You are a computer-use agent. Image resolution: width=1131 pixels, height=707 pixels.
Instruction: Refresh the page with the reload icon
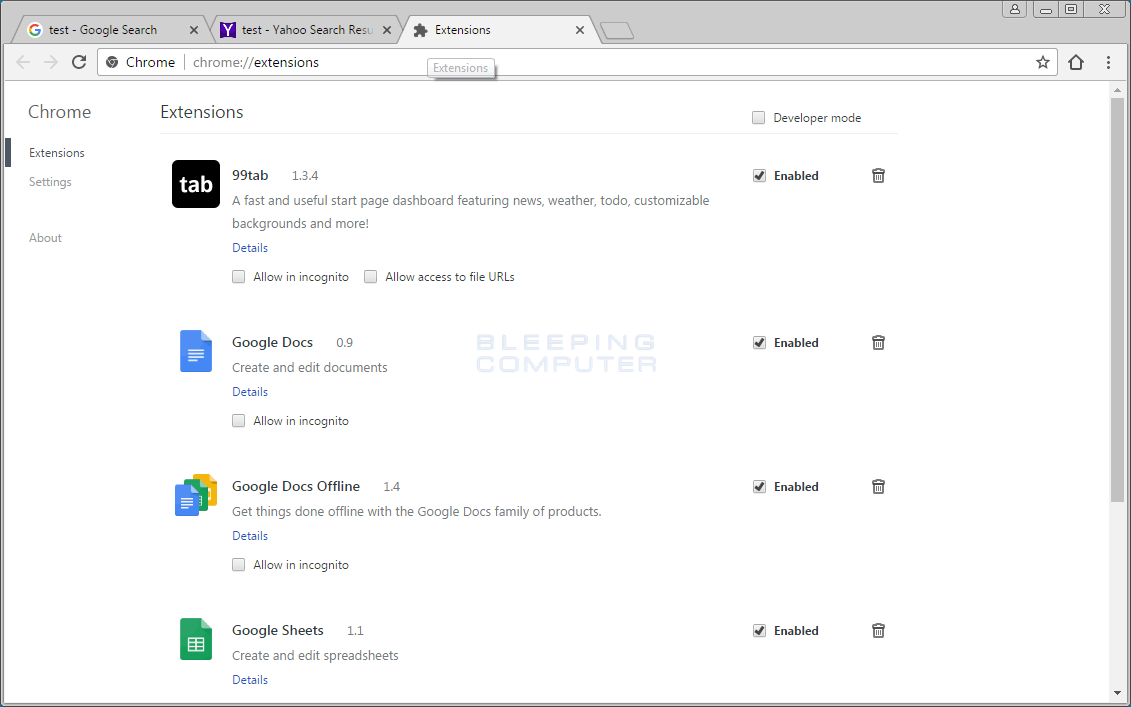79,62
